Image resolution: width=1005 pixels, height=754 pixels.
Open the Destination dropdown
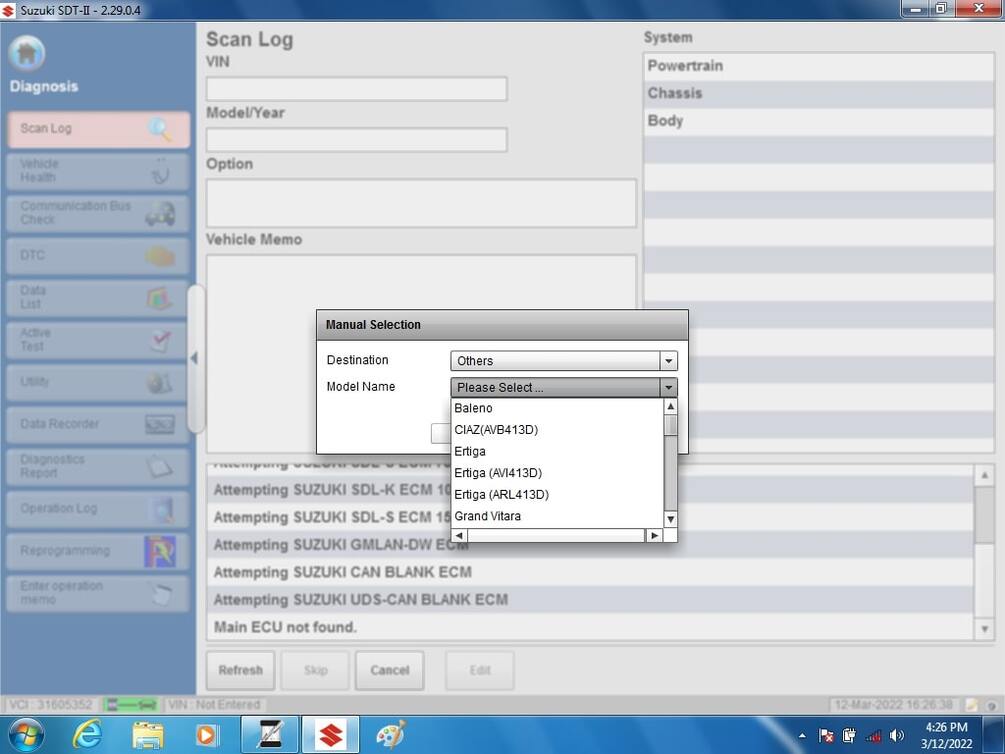pyautogui.click(x=668, y=360)
